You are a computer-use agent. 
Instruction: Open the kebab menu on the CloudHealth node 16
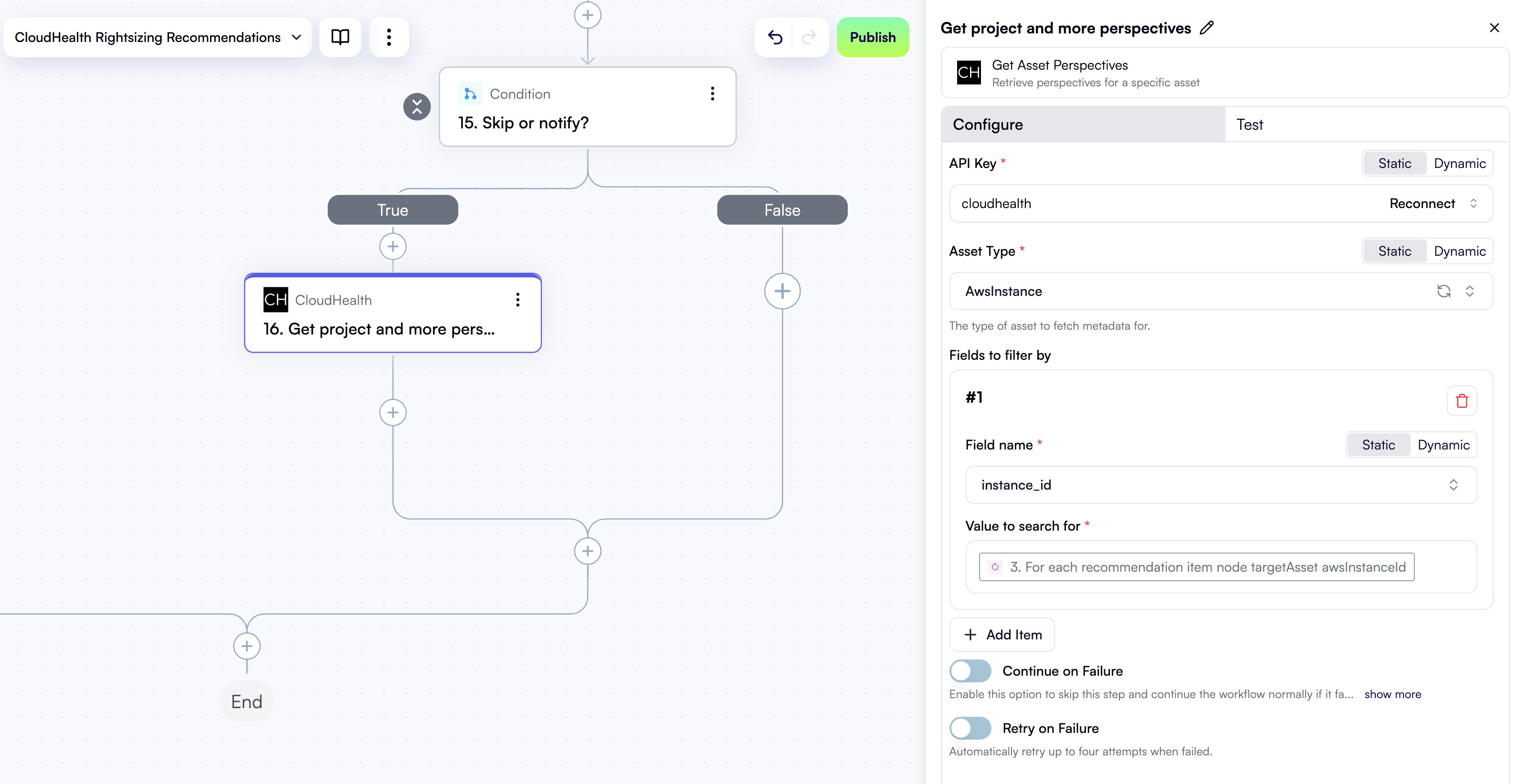pyautogui.click(x=518, y=300)
